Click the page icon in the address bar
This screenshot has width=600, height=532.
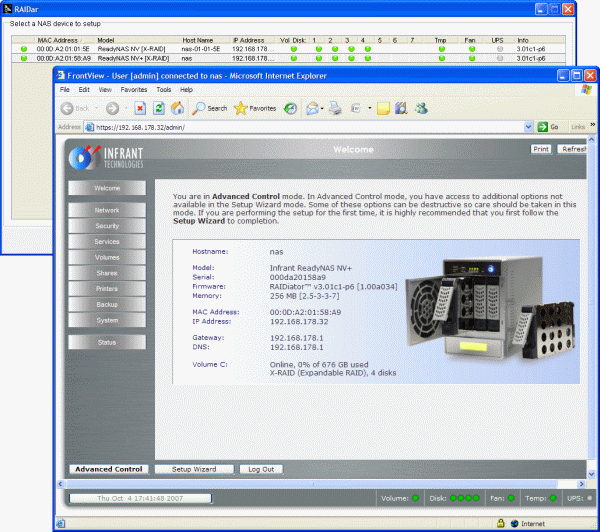[89, 127]
